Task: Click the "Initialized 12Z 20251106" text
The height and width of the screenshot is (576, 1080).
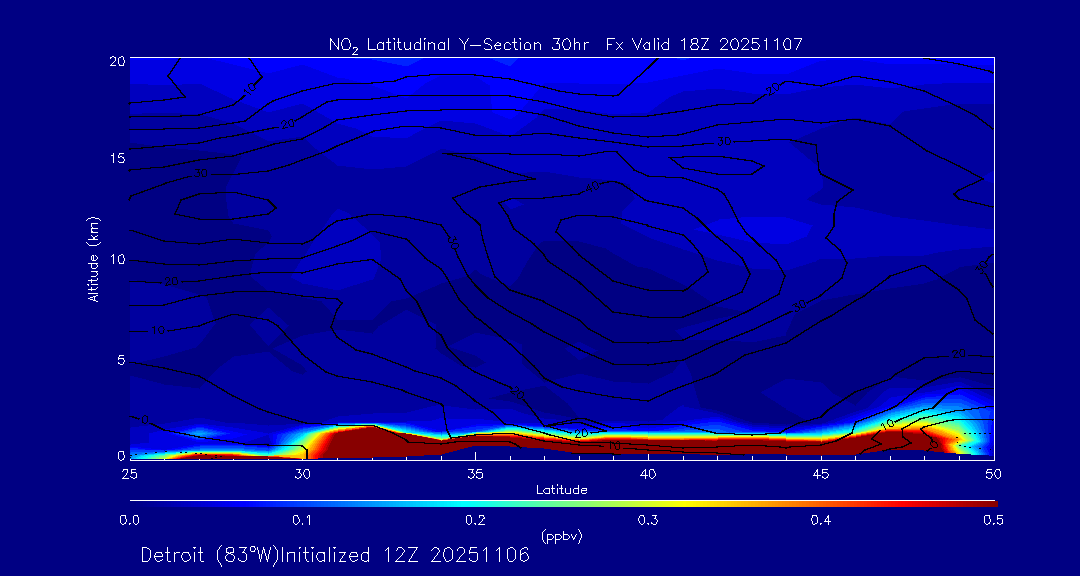Action: pos(404,555)
